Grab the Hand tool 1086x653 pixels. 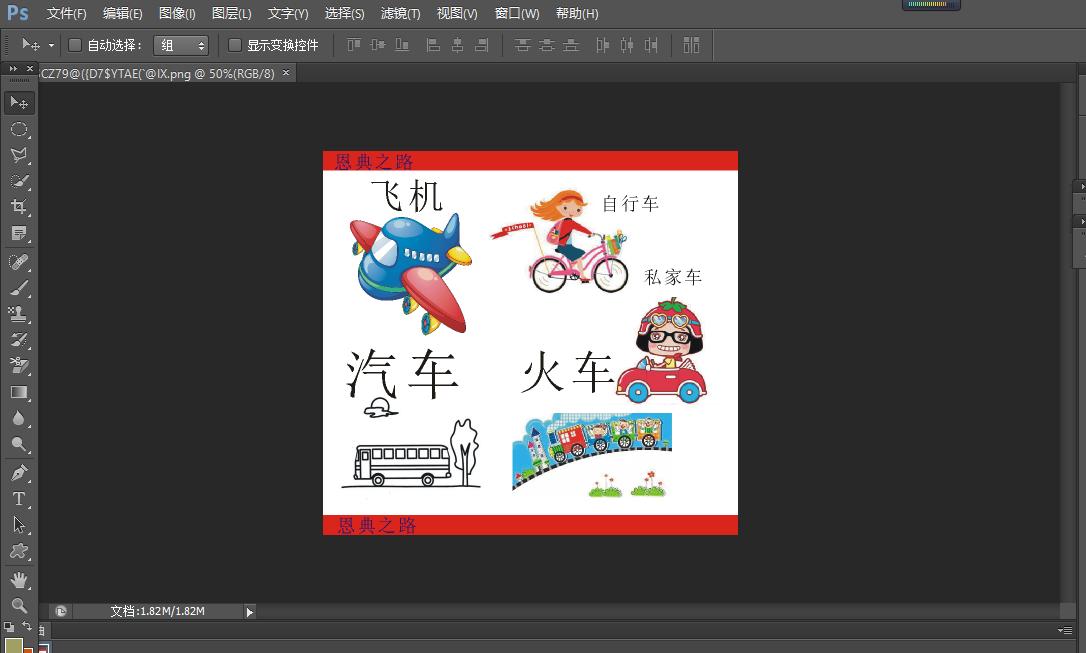(x=18, y=577)
